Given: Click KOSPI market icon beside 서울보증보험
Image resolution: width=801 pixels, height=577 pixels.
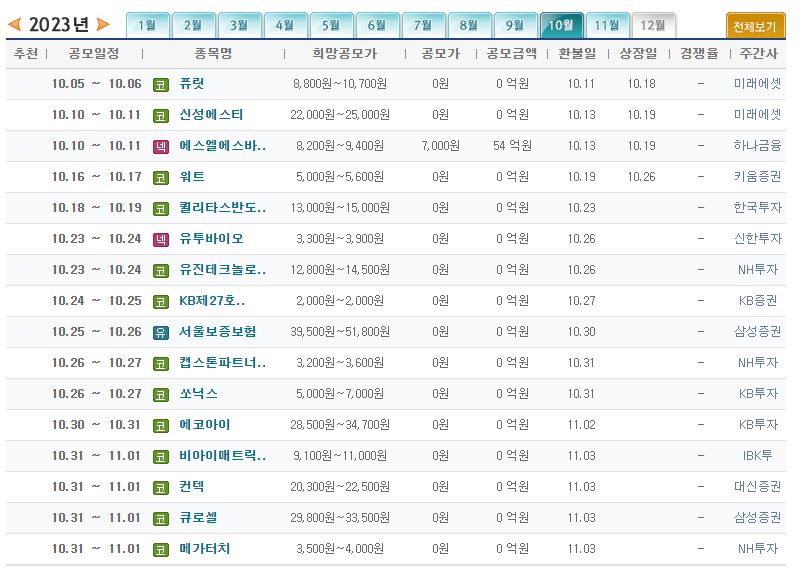Looking at the screenshot, I should tap(161, 333).
